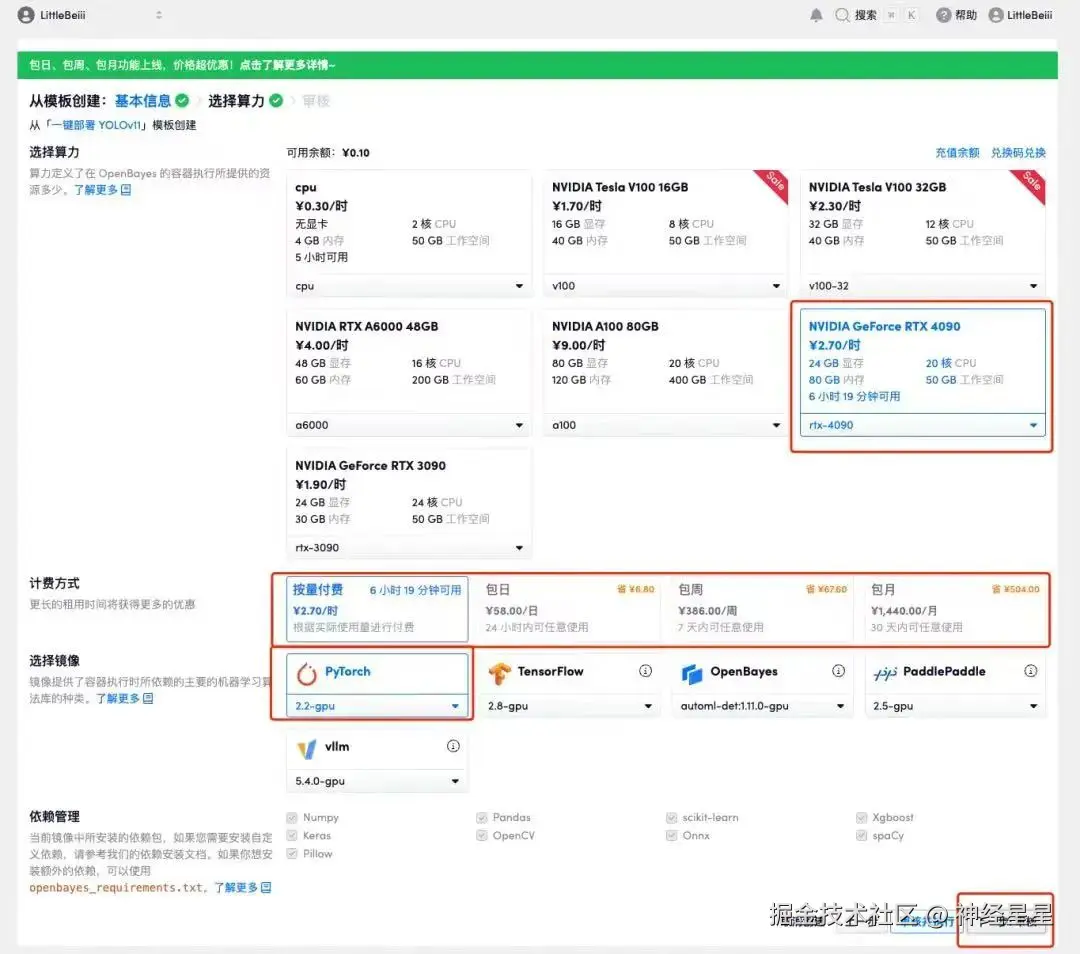Image resolution: width=1080 pixels, height=954 pixels.
Task: Click 了解更多 under 选择镜像
Action: point(118,698)
